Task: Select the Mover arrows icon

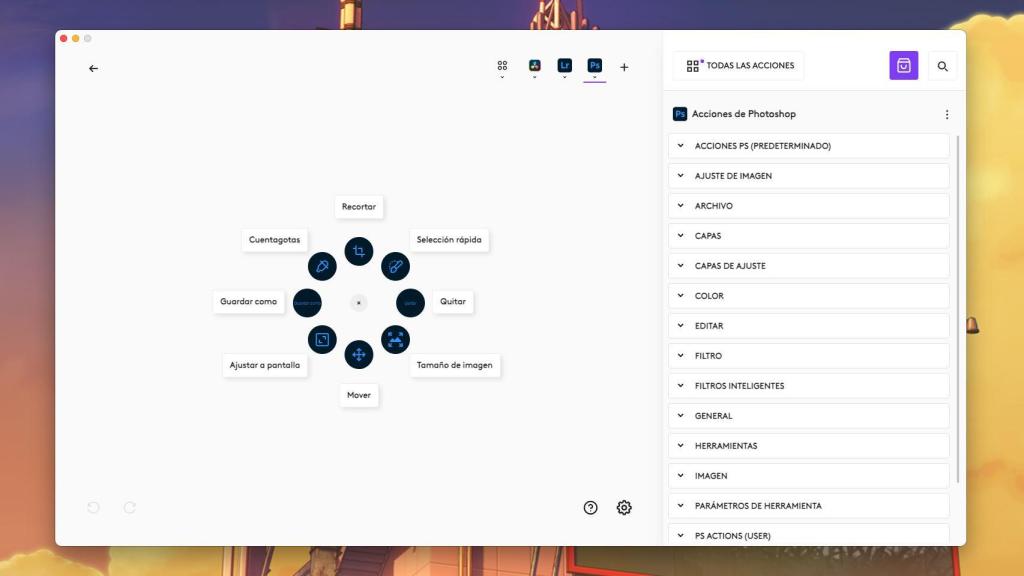Action: tap(359, 354)
